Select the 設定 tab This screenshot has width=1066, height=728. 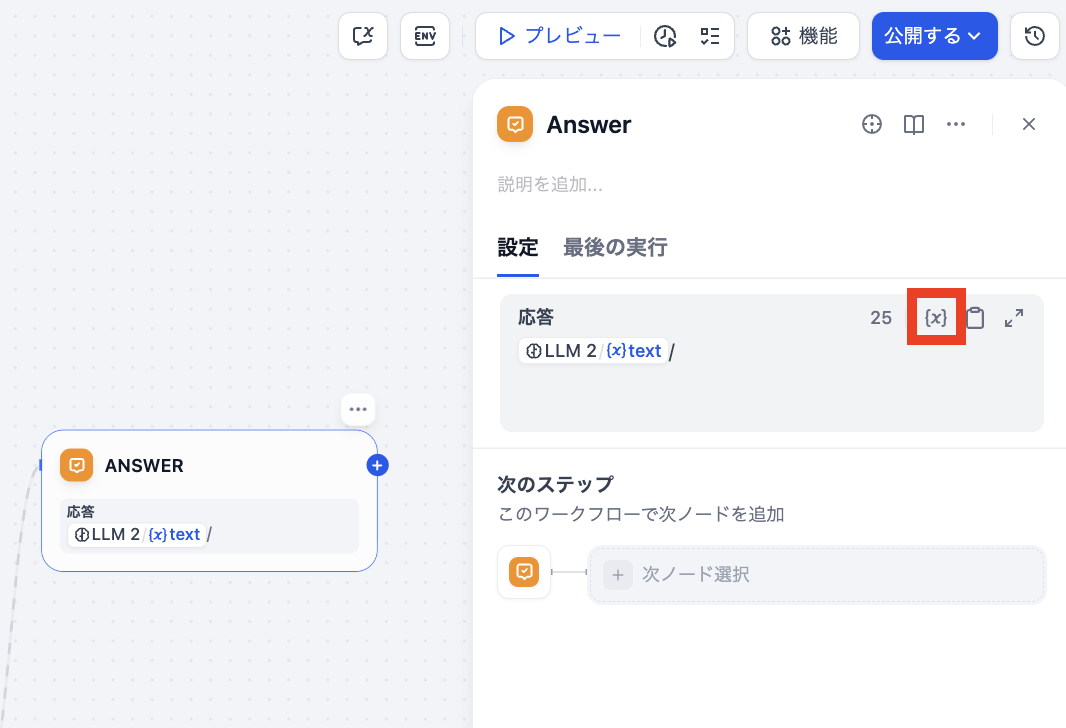click(x=518, y=247)
